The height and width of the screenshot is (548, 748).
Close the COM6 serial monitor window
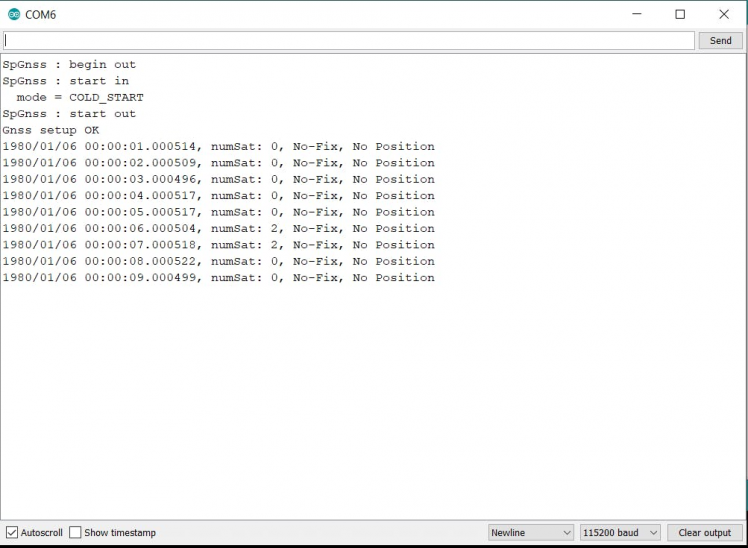tap(724, 14)
